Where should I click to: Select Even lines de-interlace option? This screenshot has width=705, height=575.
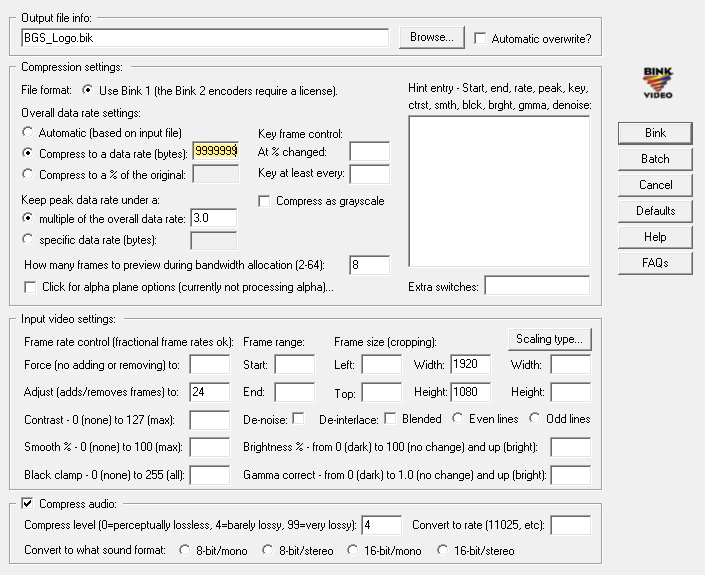click(458, 419)
